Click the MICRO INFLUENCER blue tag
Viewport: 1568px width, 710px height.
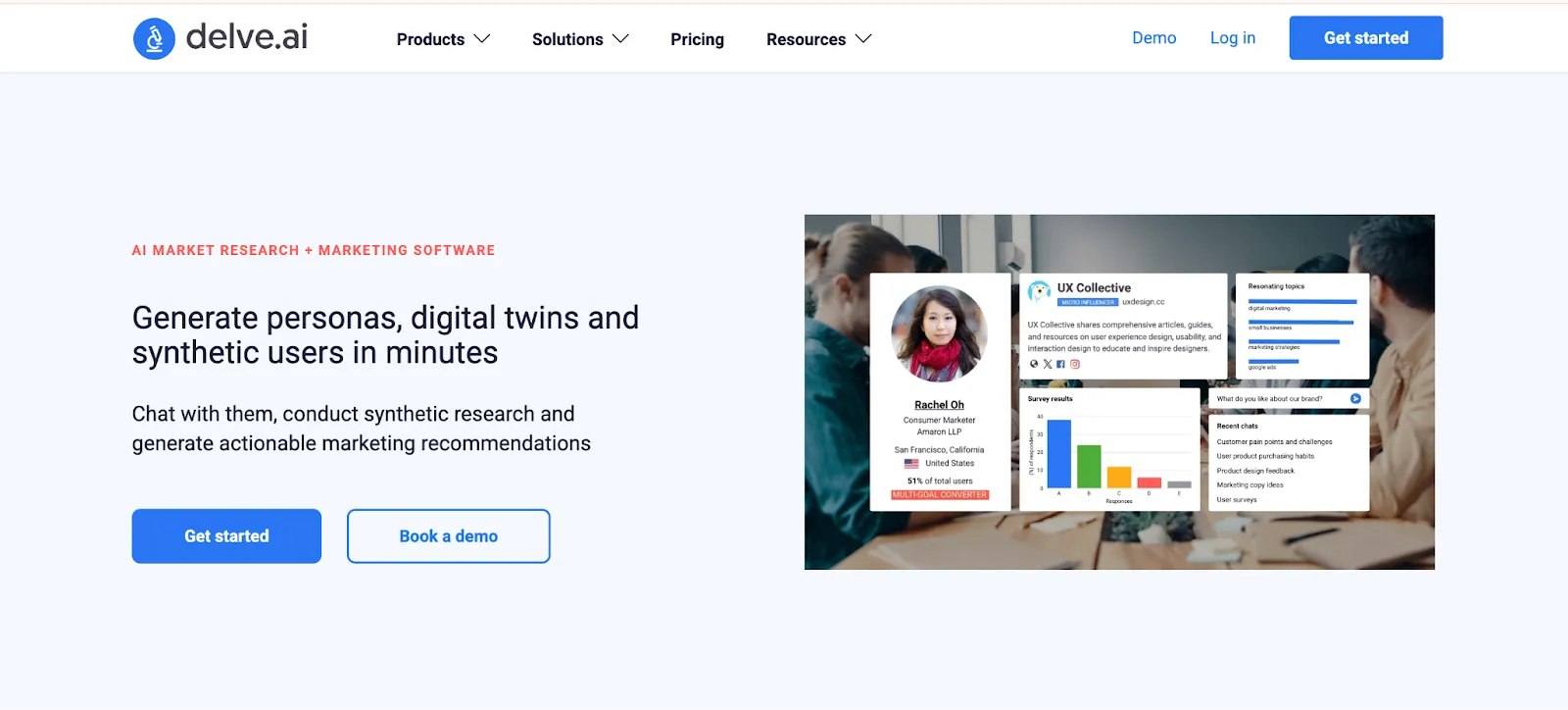[x=1088, y=302]
